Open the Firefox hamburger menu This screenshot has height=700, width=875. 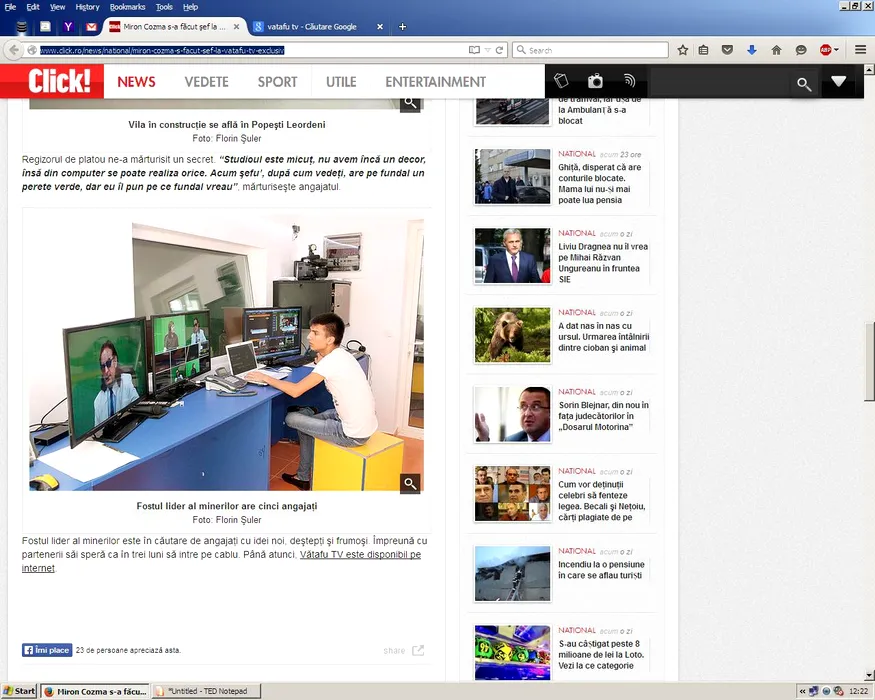[x=860, y=50]
